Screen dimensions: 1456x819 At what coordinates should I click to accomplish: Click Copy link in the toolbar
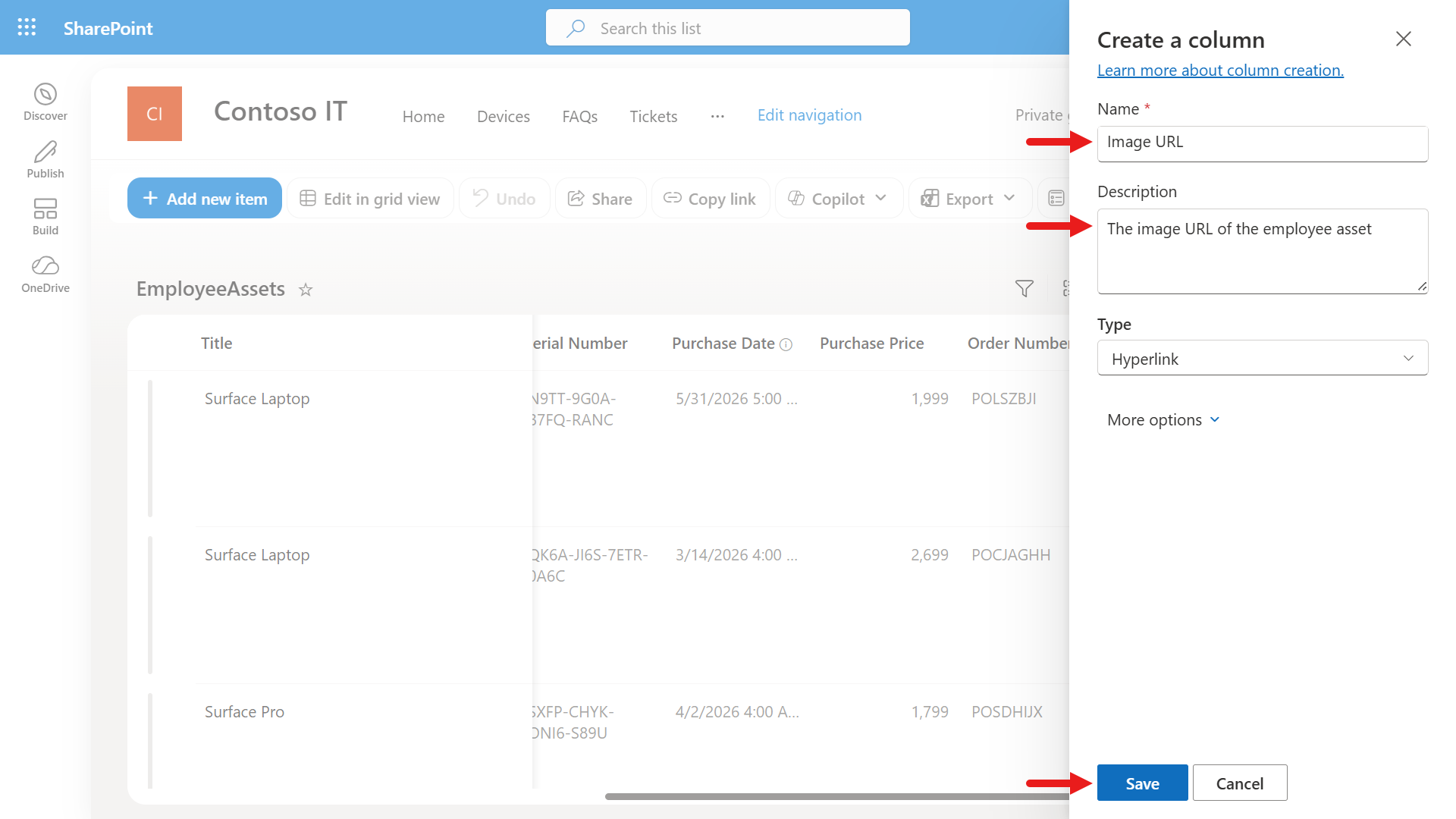click(711, 199)
